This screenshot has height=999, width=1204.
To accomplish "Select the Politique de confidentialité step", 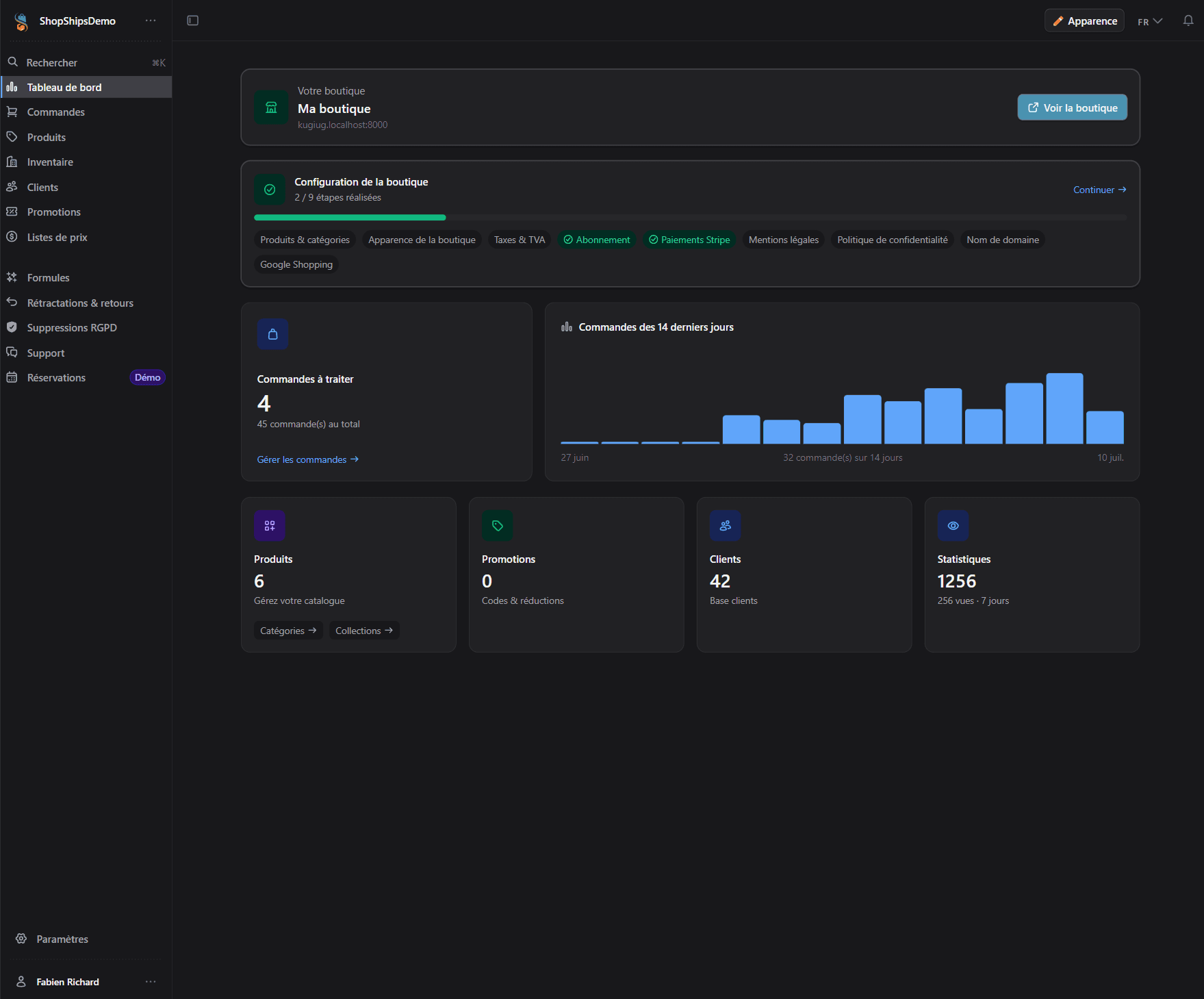I will click(x=893, y=240).
